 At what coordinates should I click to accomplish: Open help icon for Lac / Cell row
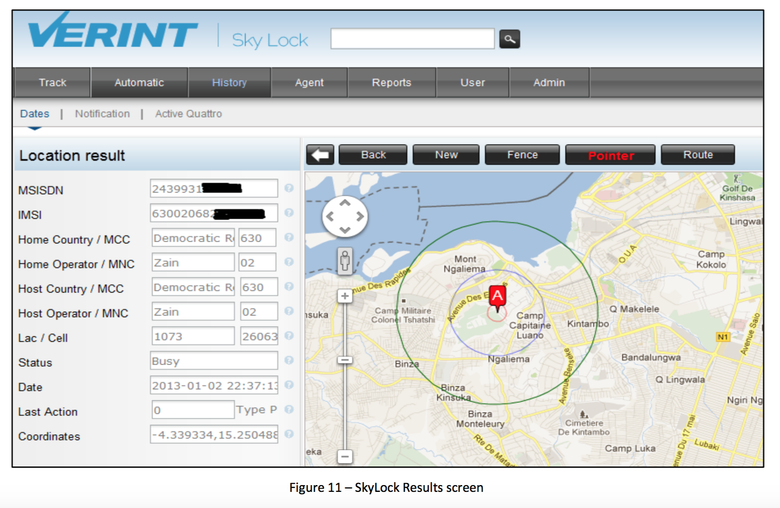[x=289, y=336]
